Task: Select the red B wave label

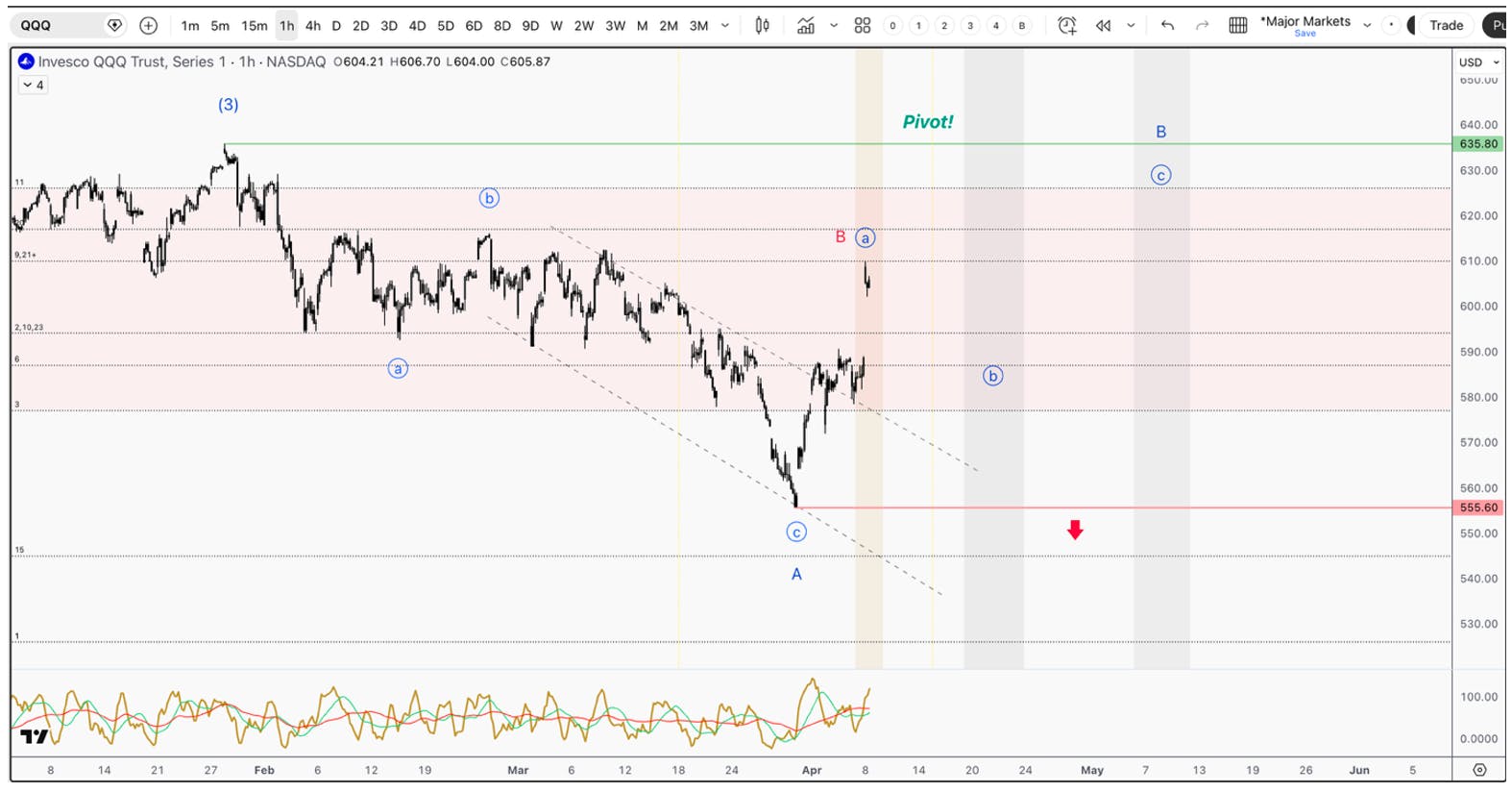Action: pos(841,236)
